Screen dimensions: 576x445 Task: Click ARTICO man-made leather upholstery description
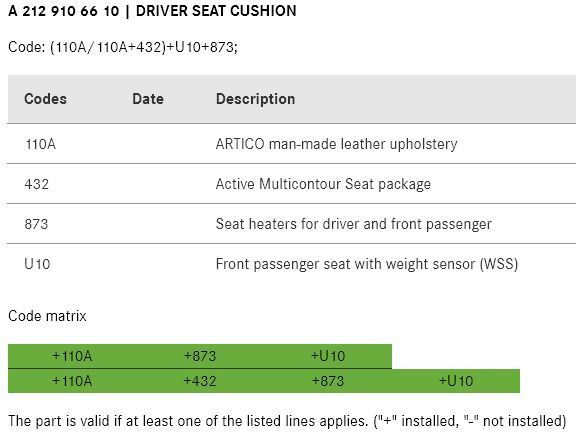(x=336, y=144)
